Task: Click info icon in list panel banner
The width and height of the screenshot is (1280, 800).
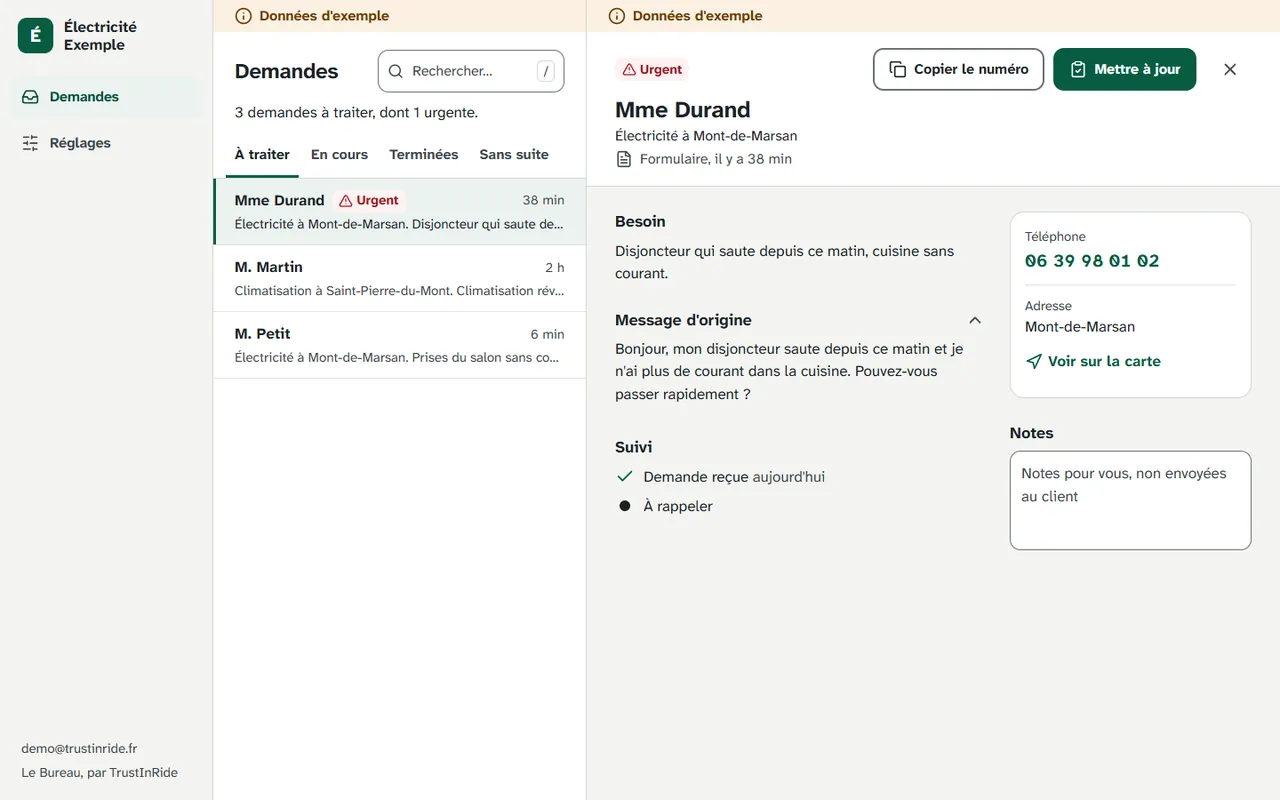Action: point(243,16)
